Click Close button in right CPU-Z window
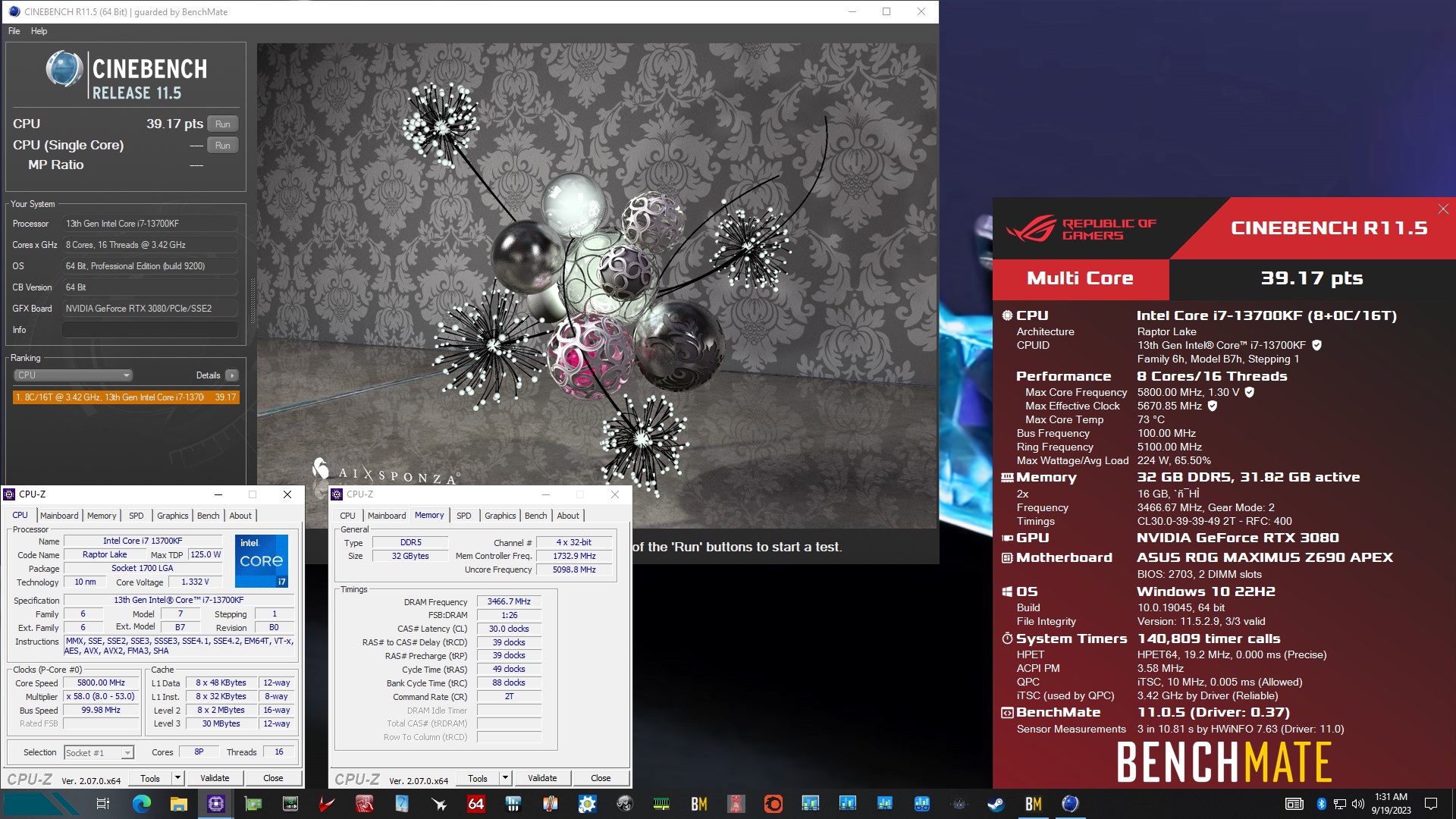This screenshot has height=819, width=1456. coord(601,778)
